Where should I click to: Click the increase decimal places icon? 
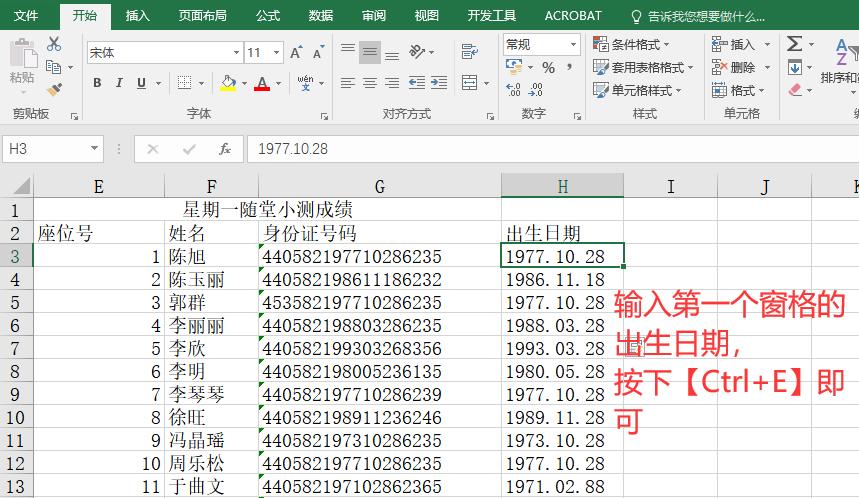(513, 90)
